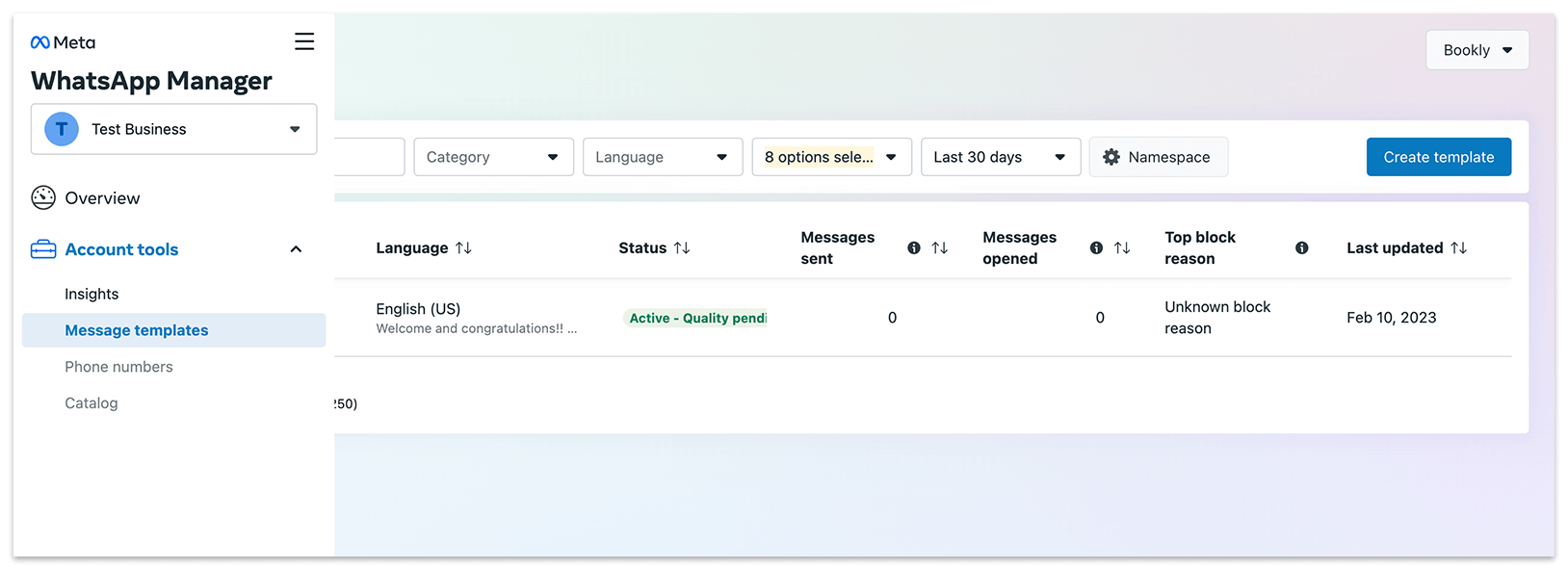Viewport: 1568px width, 570px height.
Task: Click the Status column header
Action: point(642,247)
